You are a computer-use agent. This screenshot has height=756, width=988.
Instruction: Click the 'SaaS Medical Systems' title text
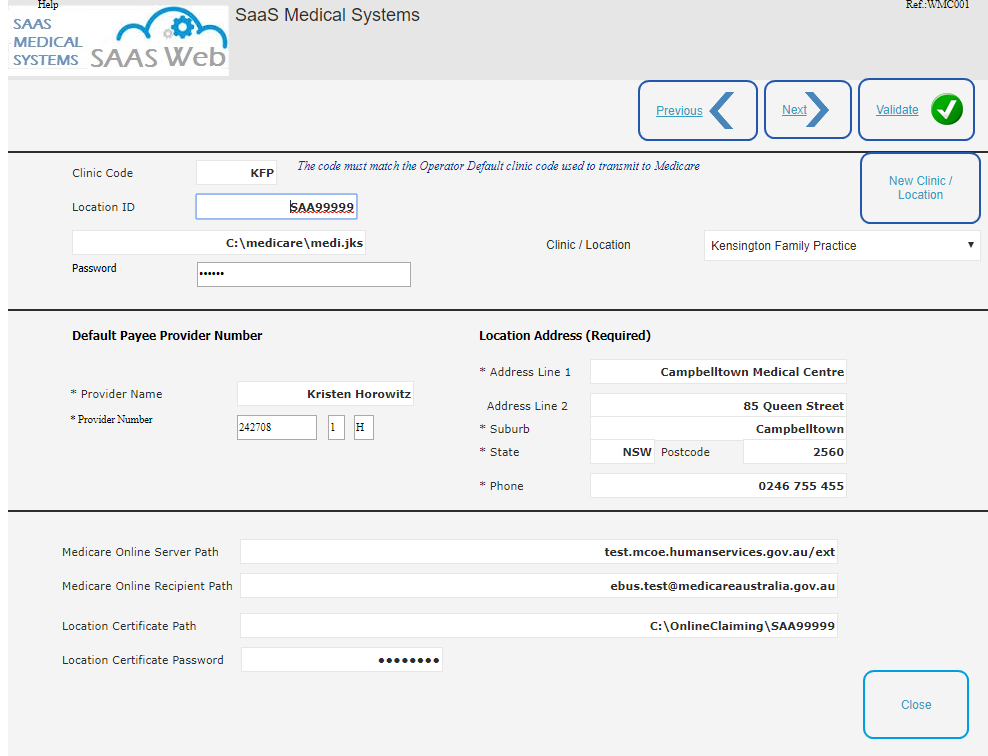pos(327,15)
